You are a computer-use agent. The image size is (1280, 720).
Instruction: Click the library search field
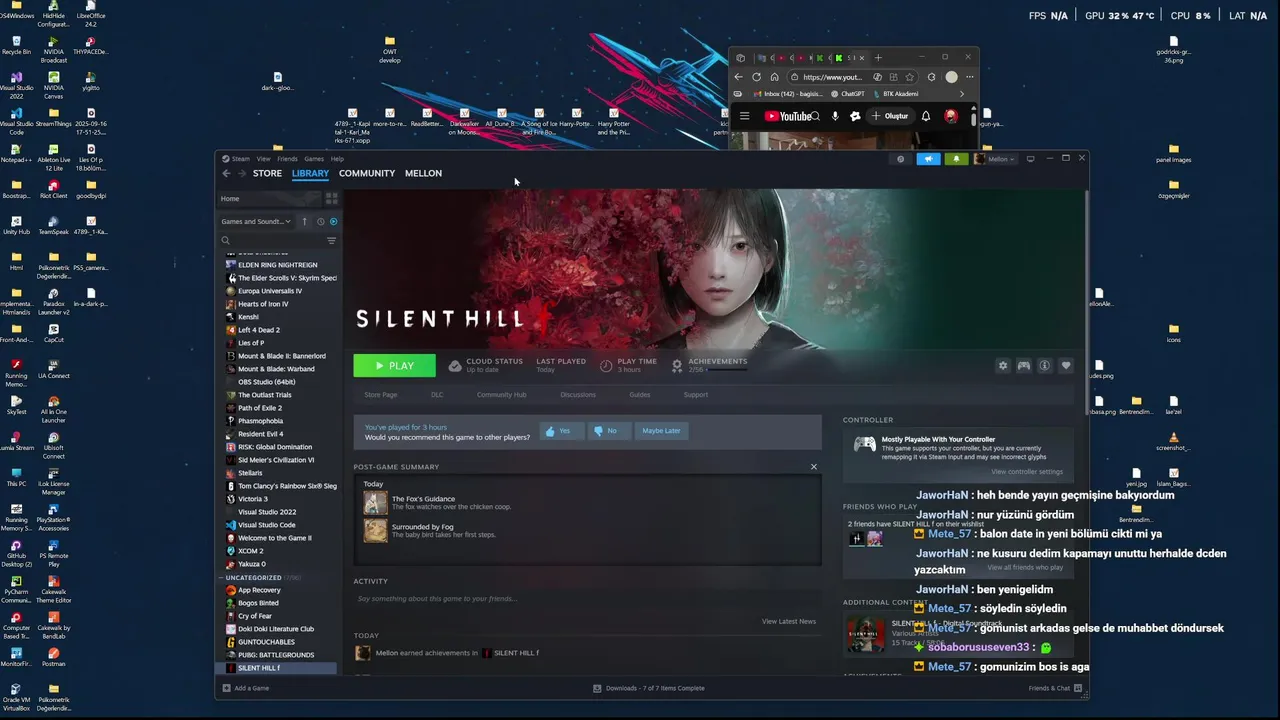coord(271,240)
